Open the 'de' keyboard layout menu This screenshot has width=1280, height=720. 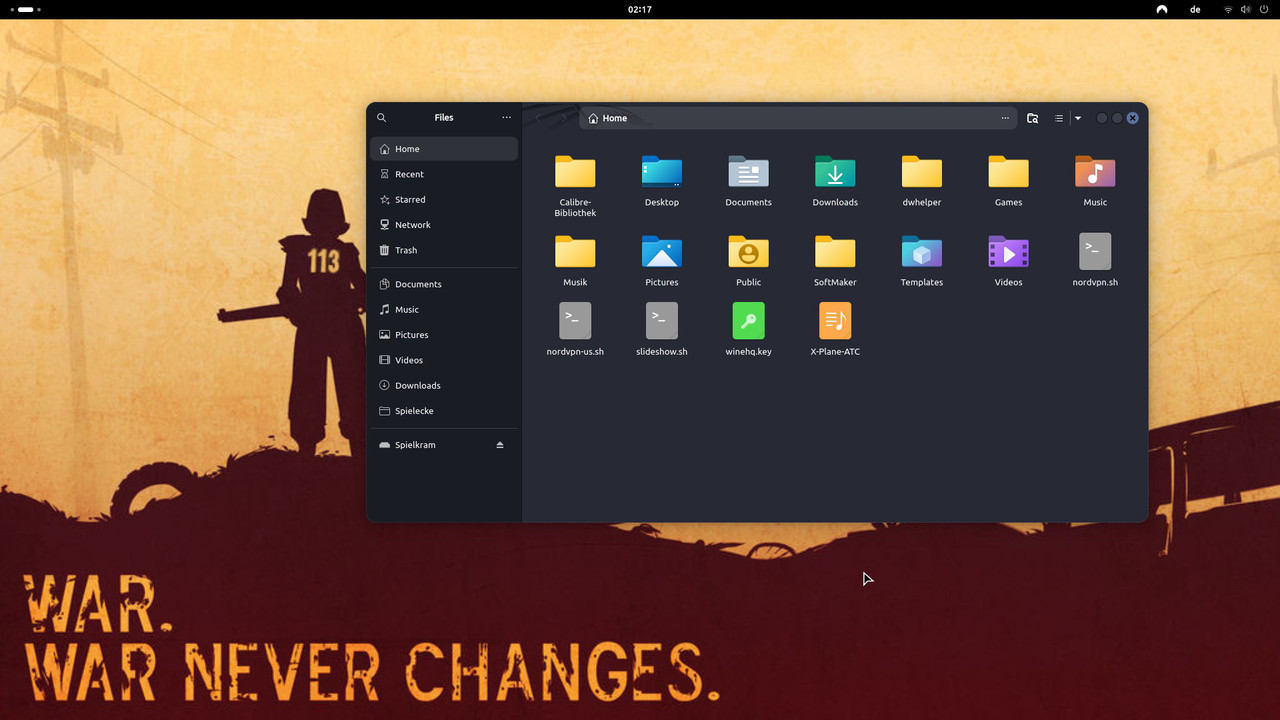(x=1195, y=9)
